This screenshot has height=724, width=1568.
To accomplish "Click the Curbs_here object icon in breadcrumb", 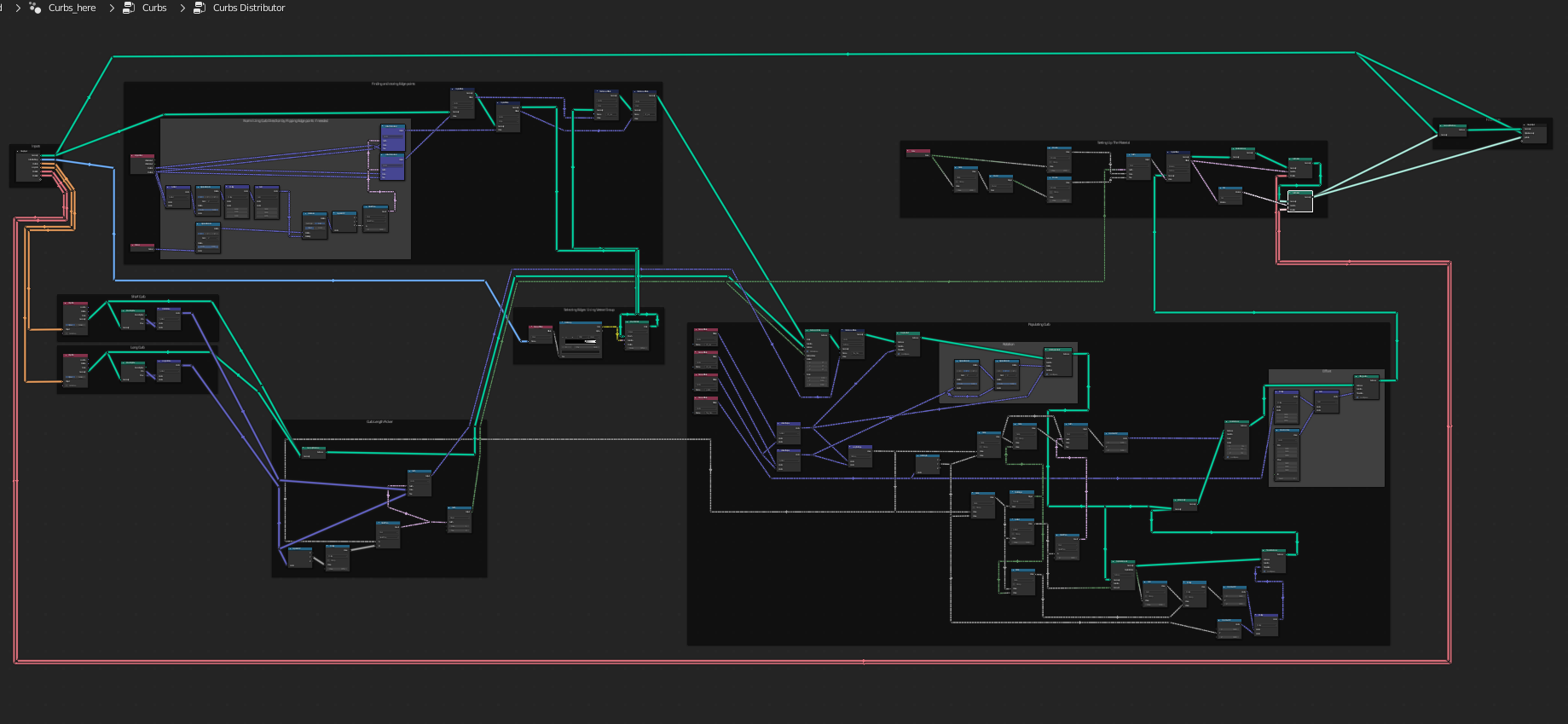I will (x=35, y=8).
